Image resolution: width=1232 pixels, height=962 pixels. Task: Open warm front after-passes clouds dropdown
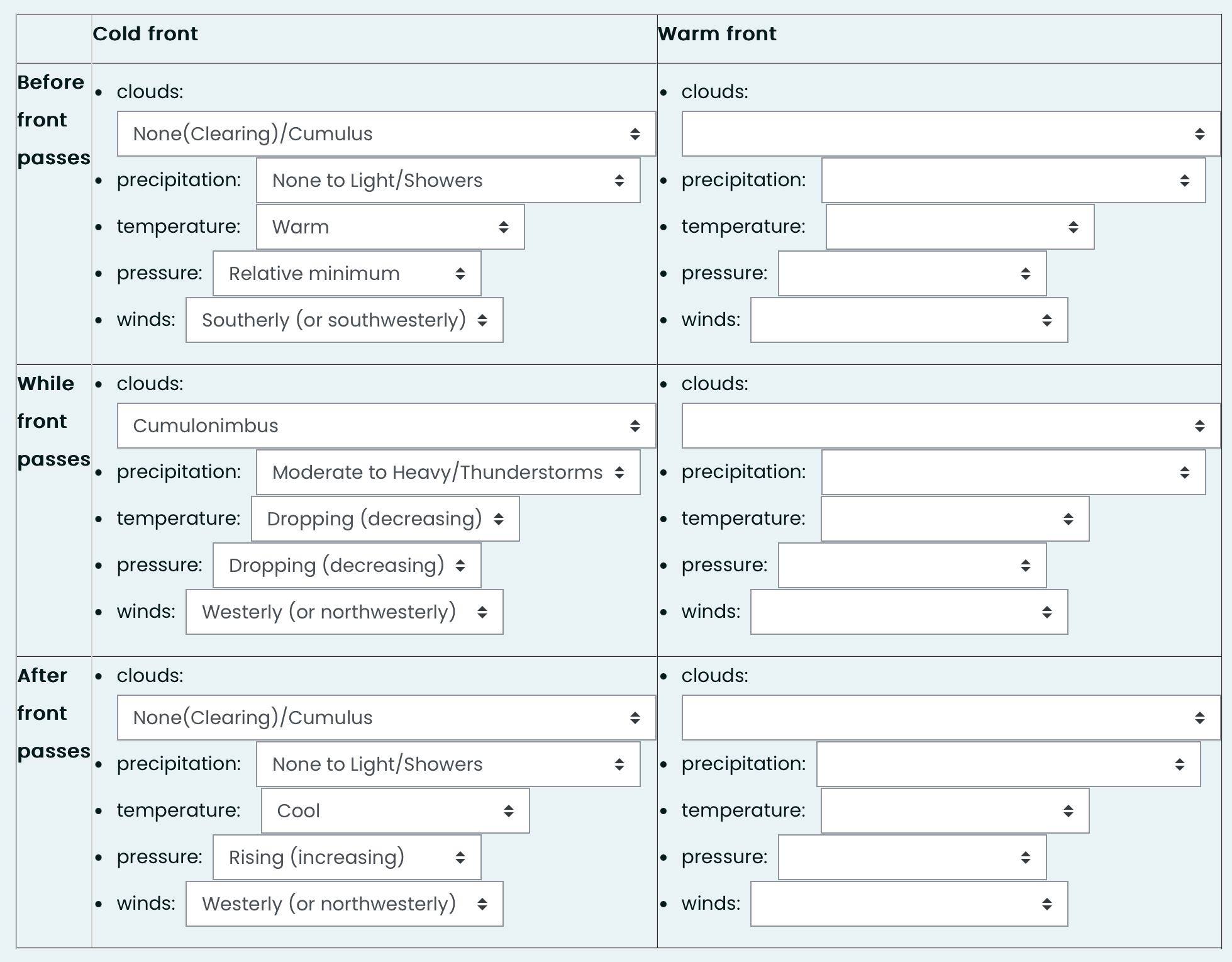[x=951, y=718]
